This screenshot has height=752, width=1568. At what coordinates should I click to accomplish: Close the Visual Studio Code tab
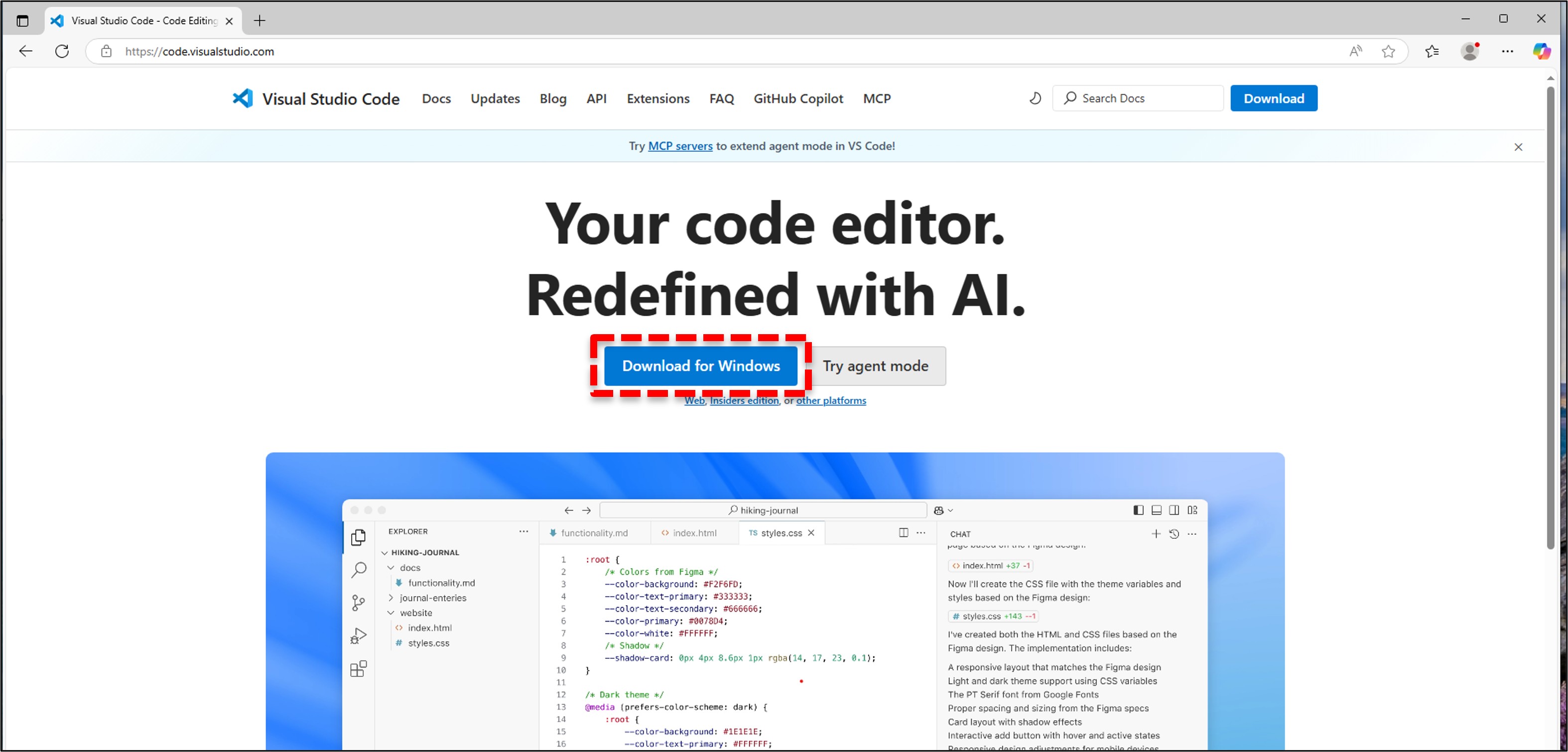pyautogui.click(x=229, y=21)
